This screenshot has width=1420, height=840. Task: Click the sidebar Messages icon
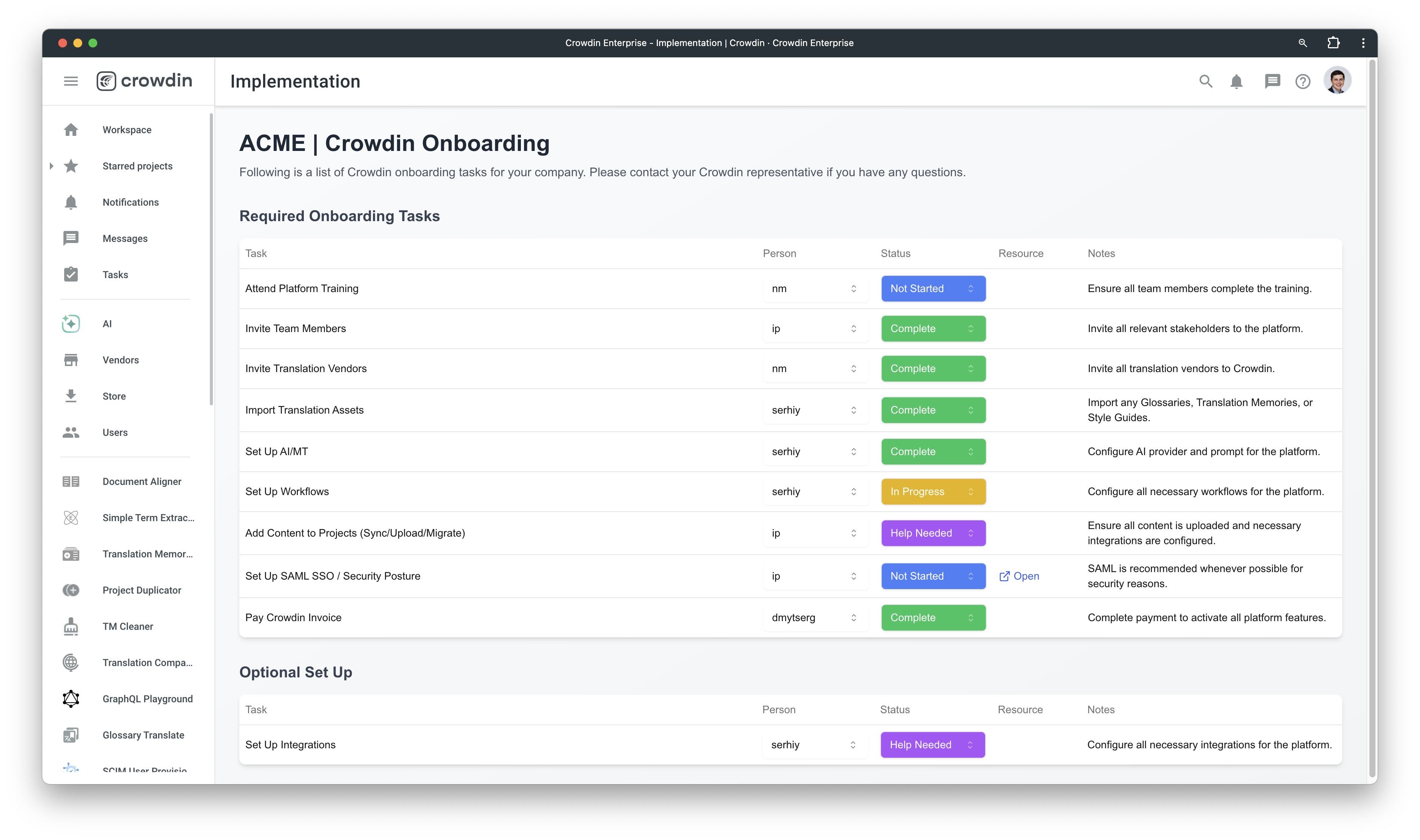tap(71, 238)
